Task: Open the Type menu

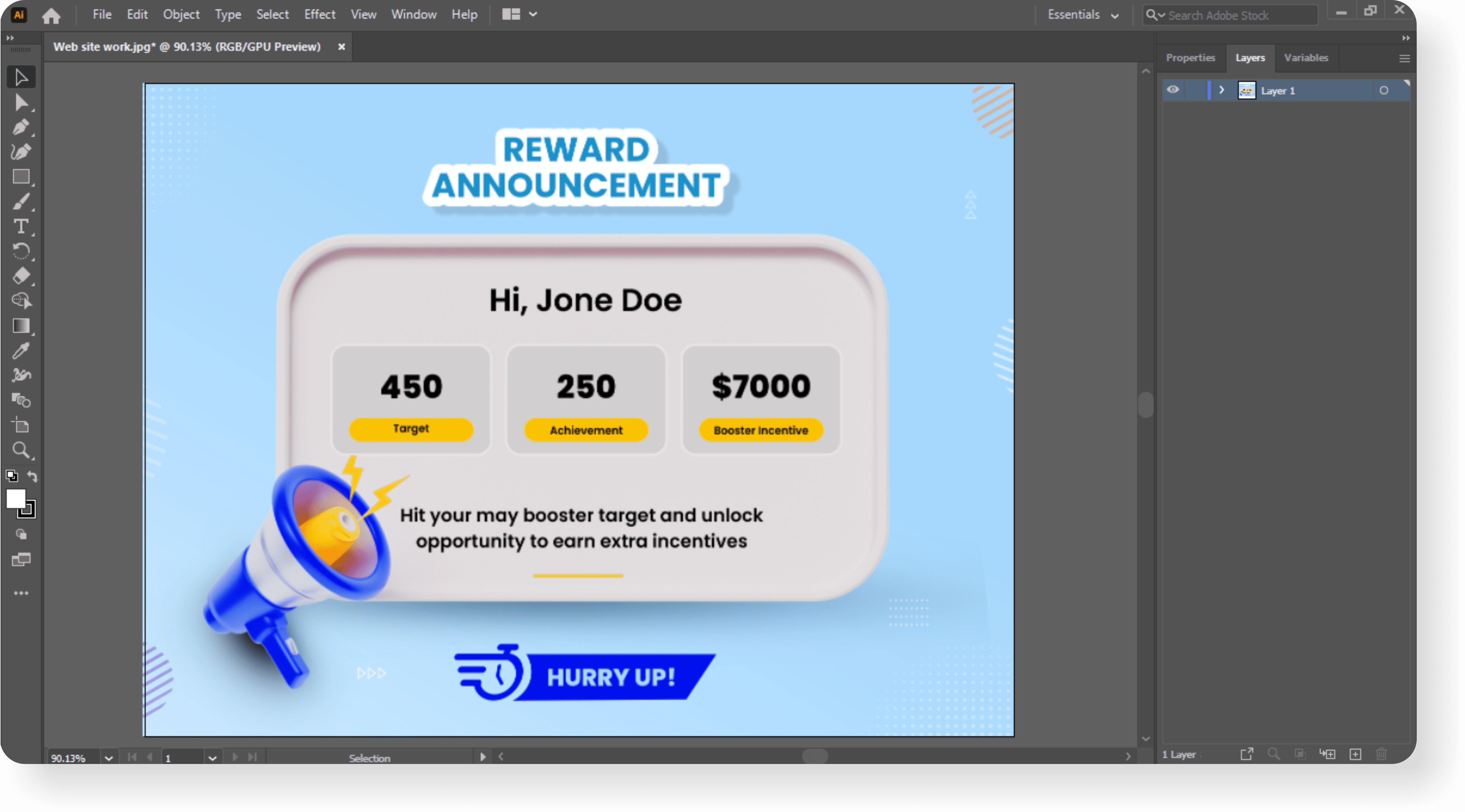Action: [228, 14]
